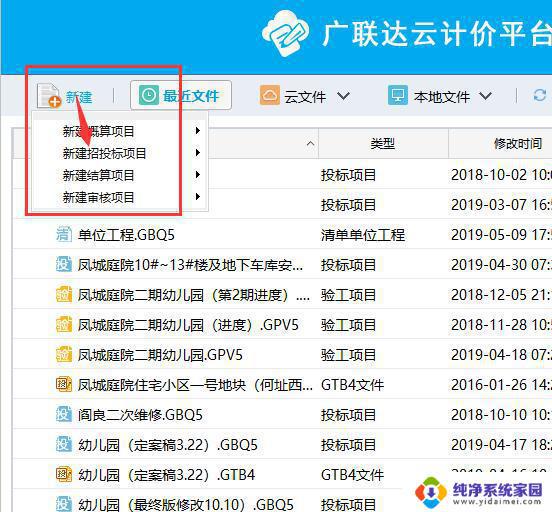The image size is (552, 512).
Task: Sort by the 修改时间 column header
Action: click(x=518, y=144)
